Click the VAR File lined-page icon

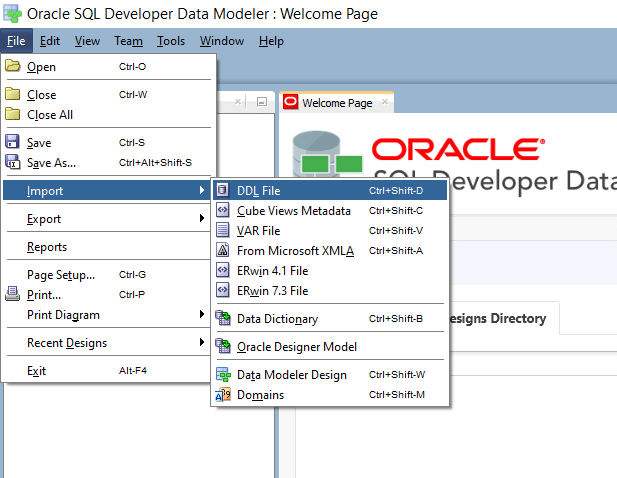[222, 230]
